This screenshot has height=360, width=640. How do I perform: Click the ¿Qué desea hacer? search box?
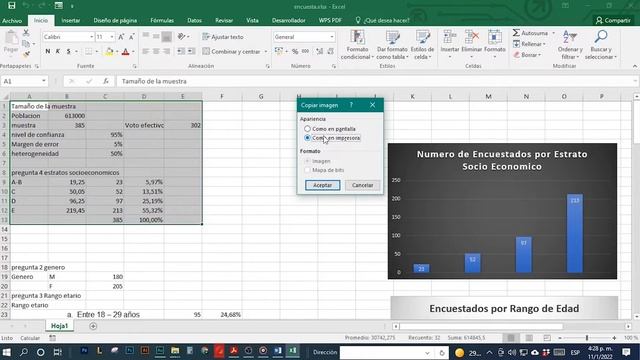pos(383,20)
